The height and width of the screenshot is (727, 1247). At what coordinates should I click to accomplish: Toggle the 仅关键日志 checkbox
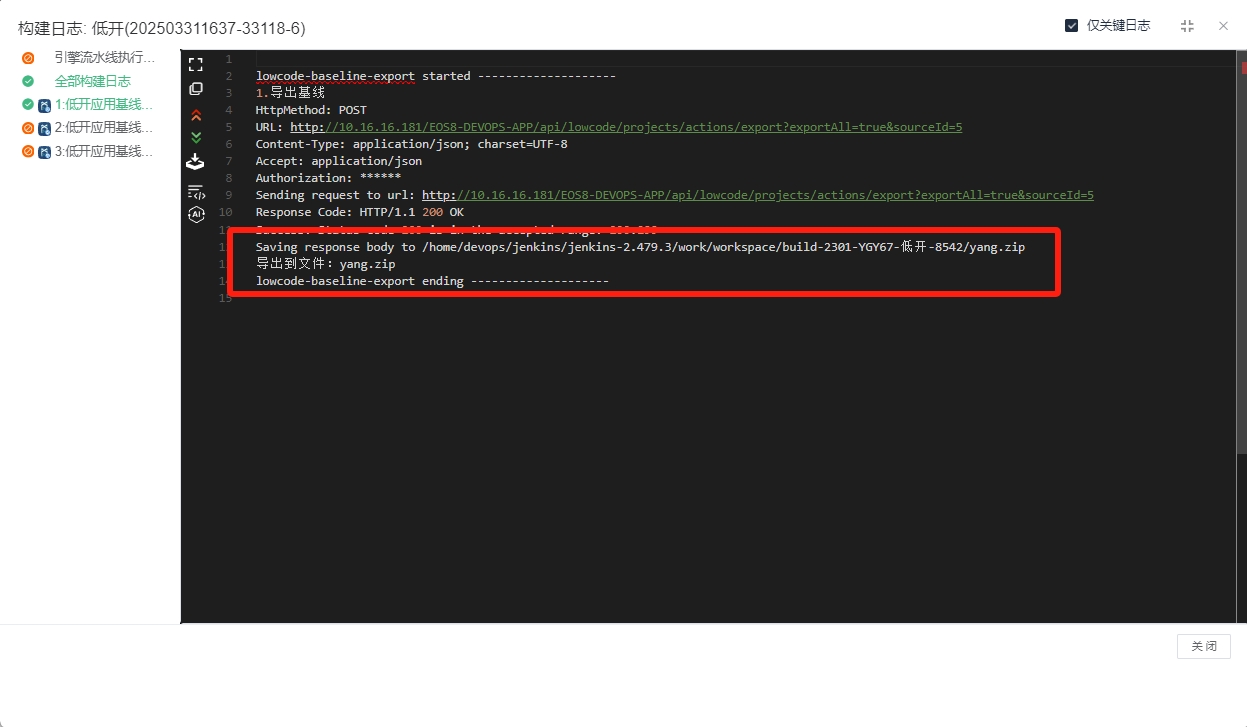click(x=1072, y=26)
